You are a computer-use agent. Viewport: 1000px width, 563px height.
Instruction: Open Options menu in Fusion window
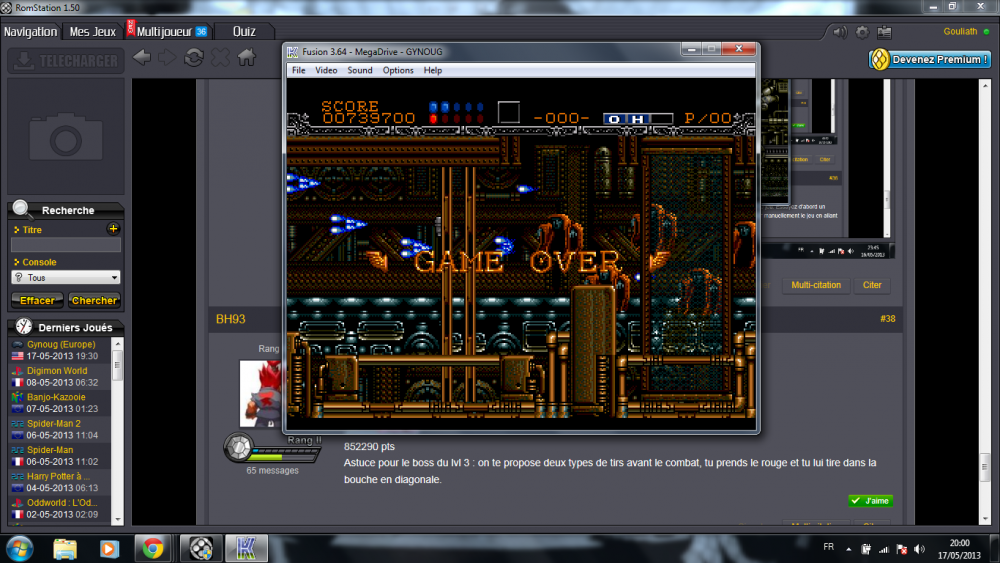click(x=398, y=70)
